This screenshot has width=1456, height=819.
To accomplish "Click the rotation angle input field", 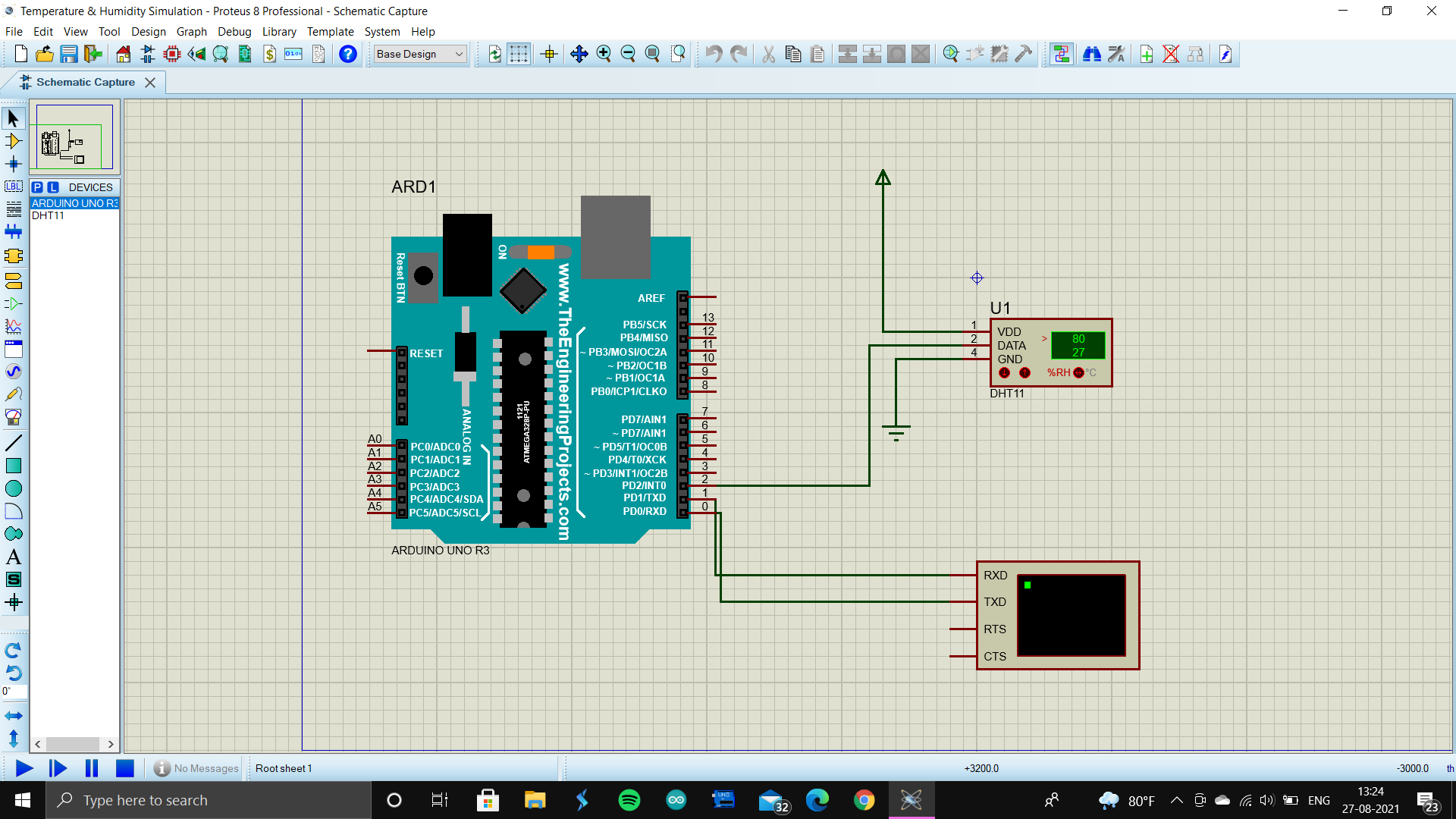I will [14, 691].
